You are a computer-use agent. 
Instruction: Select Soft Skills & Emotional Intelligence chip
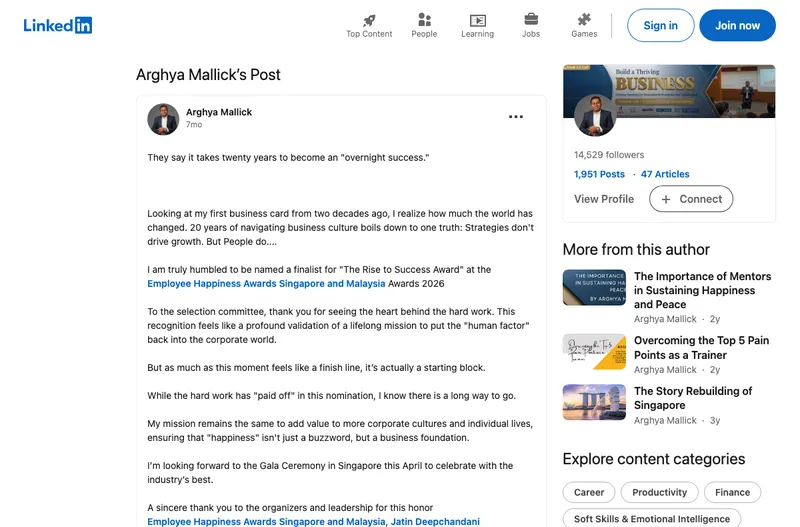coord(652,518)
